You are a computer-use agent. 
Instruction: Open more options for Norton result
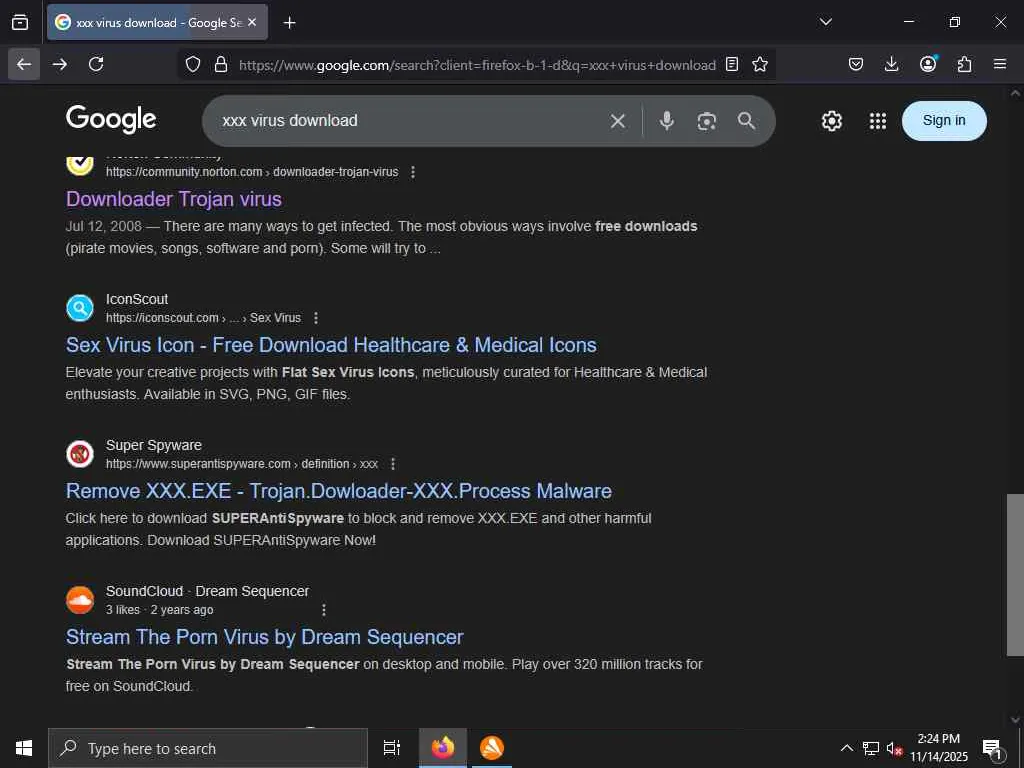click(413, 172)
